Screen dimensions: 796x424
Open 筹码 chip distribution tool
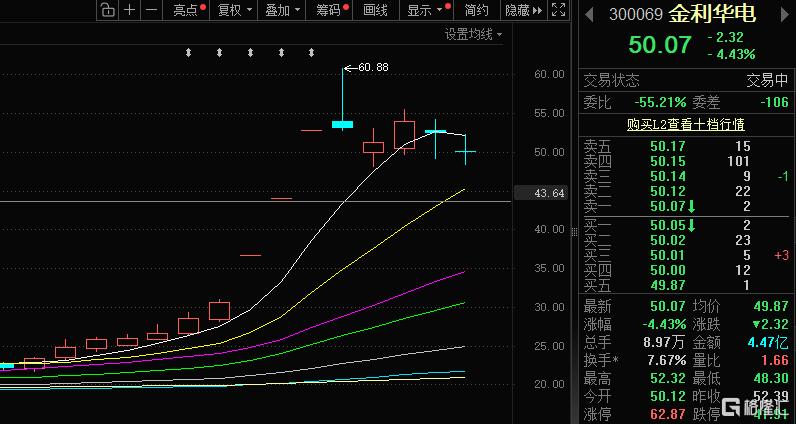point(332,10)
